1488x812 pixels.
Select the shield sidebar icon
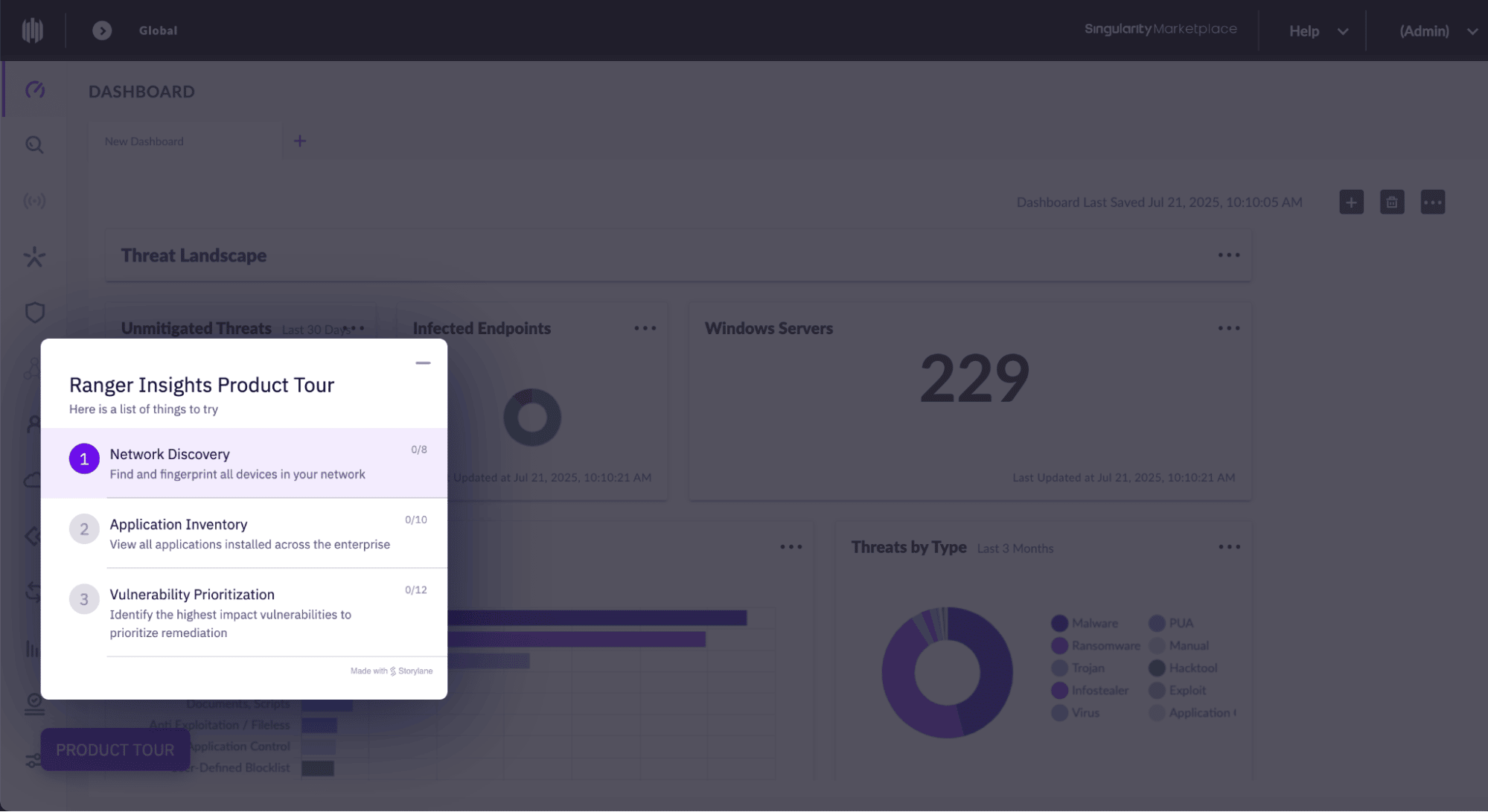coord(34,313)
